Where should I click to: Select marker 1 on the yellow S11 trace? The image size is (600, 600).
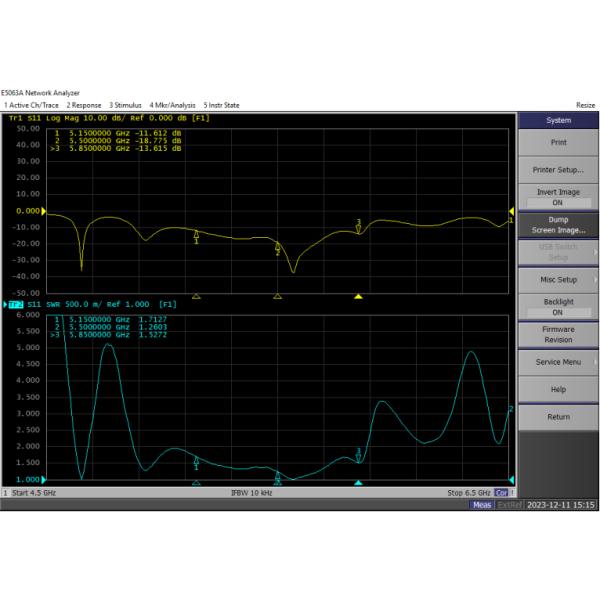click(196, 235)
